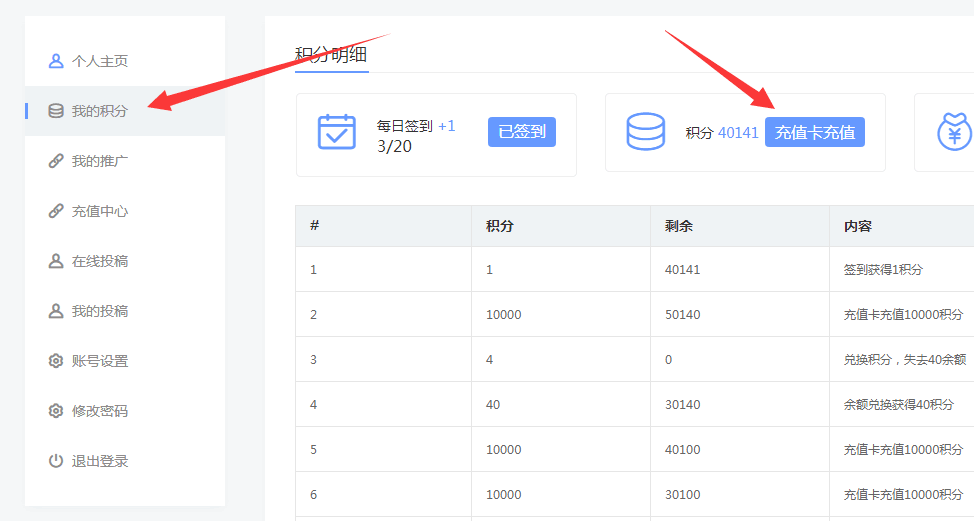974x521 pixels.
Task: Click the 充值卡充值 button
Action: (x=814, y=132)
